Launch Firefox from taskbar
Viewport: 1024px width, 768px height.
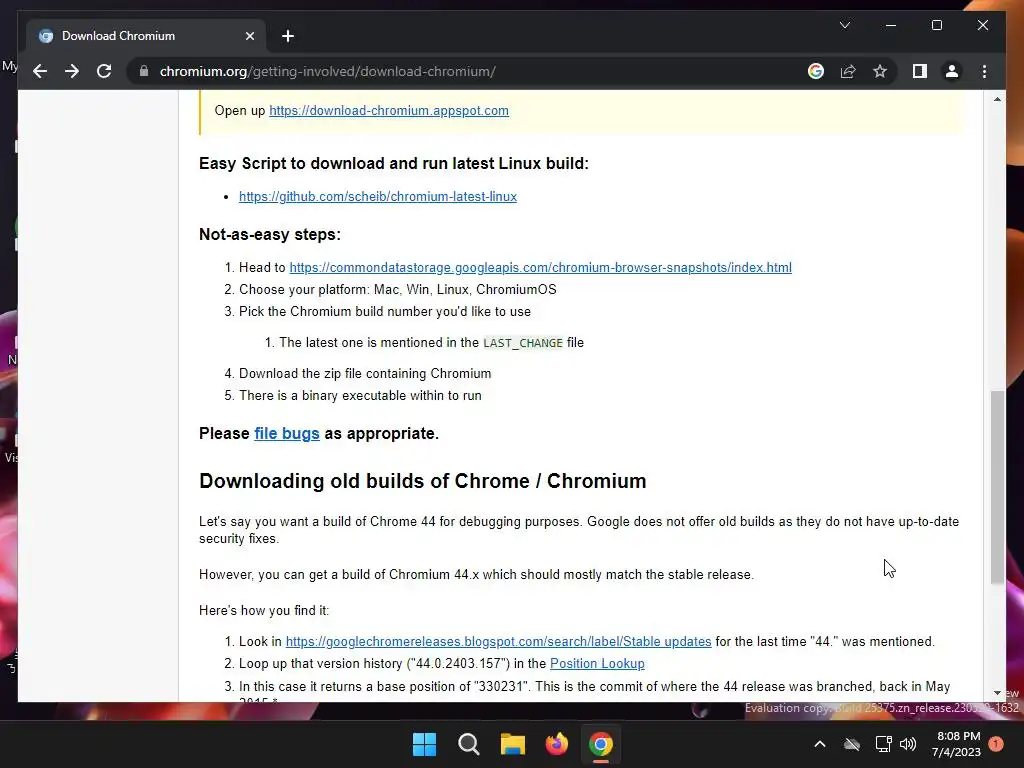pos(556,744)
